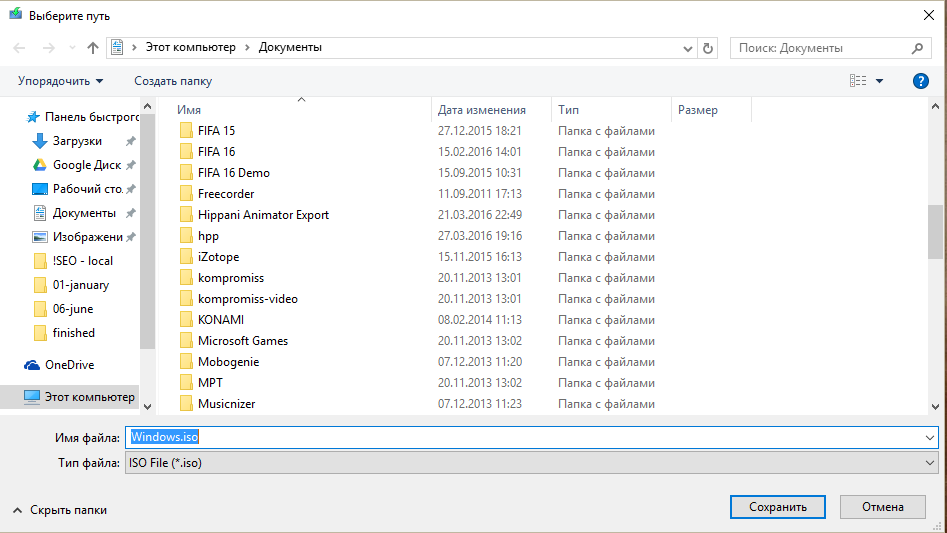
Task: Click date 21.03.2016 22:49 cell
Action: [480, 215]
